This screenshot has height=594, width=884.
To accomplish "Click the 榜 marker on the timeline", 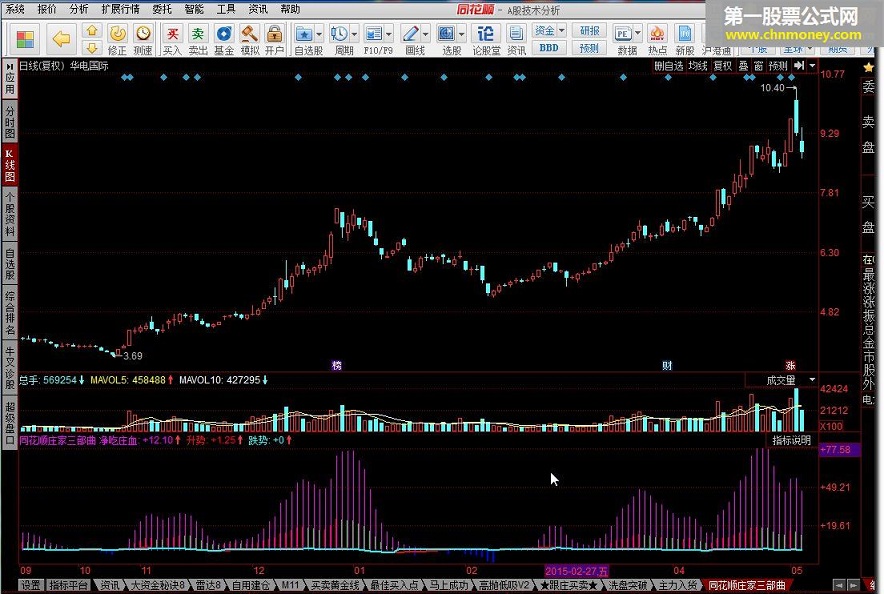I will coord(337,365).
